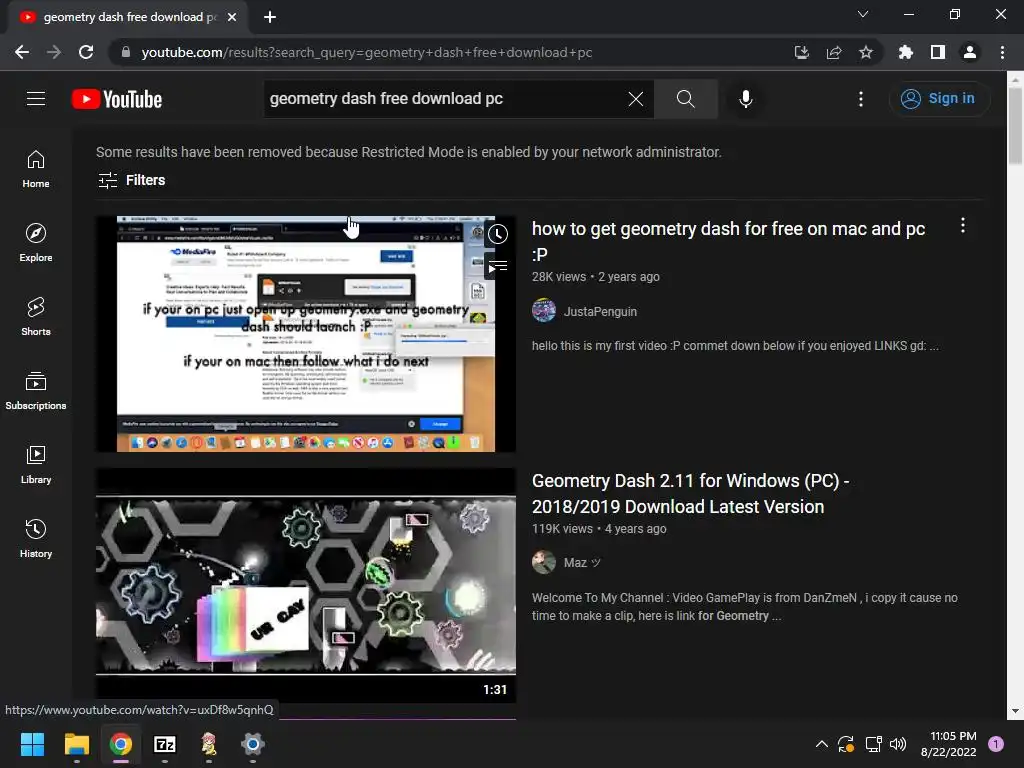Viewport: 1024px width, 768px height.
Task: Open the Geometry Dash 2.11 thumbnail
Action: pos(306,585)
